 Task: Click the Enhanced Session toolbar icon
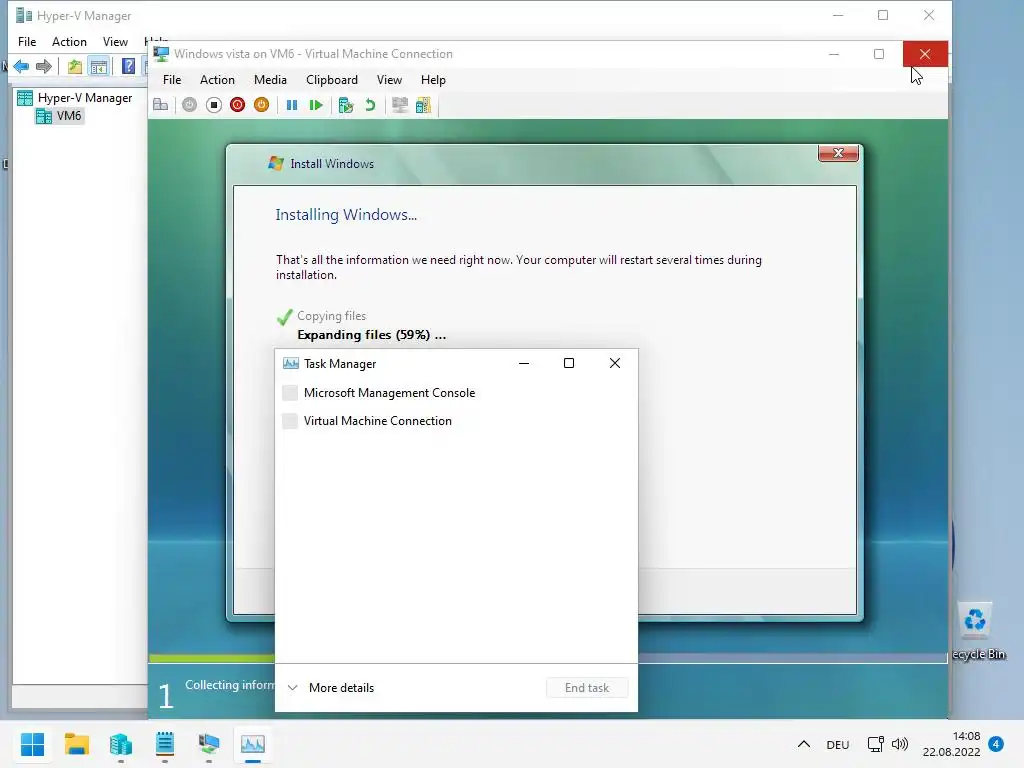(400, 105)
